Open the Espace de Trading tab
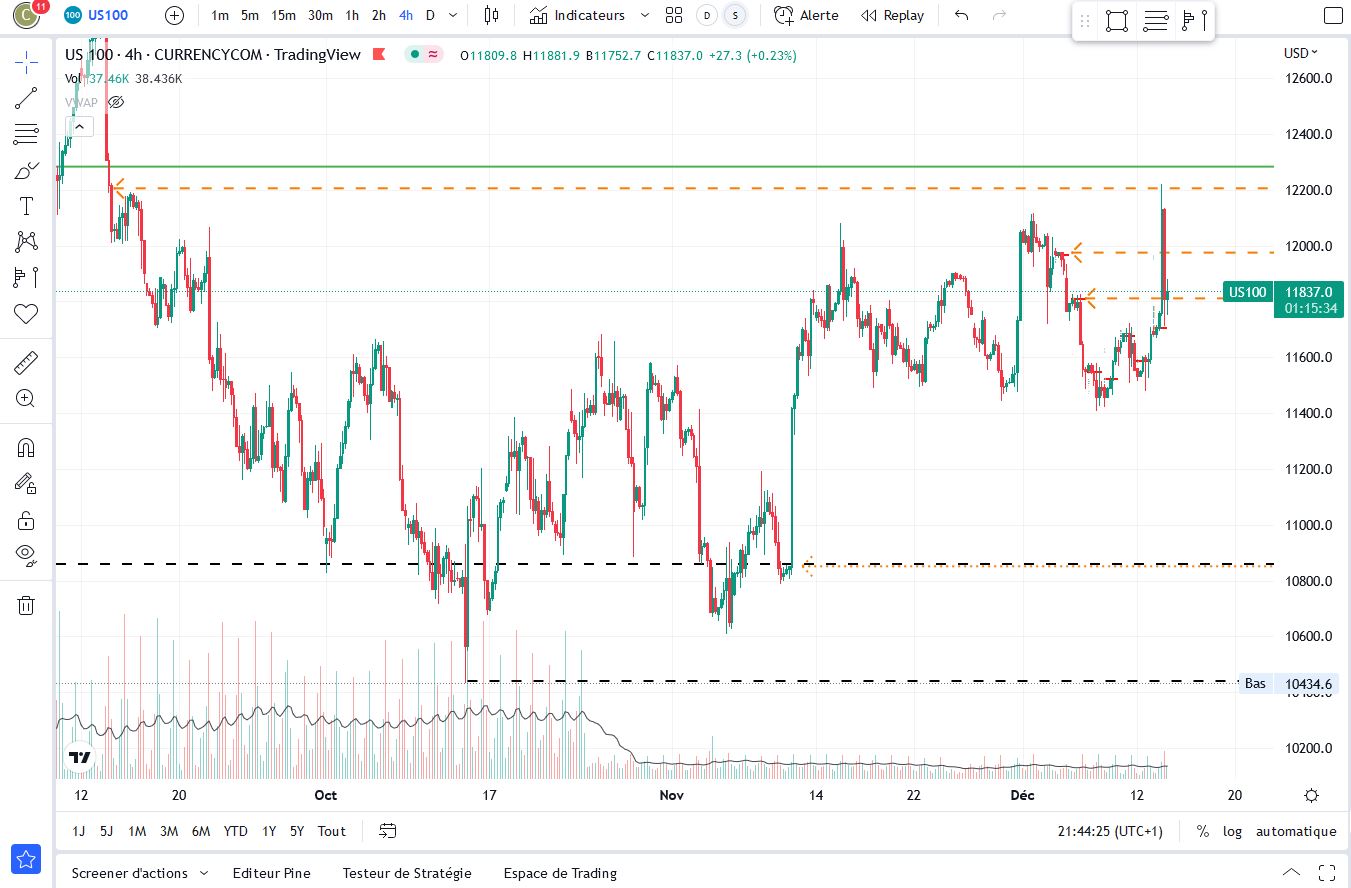 [560, 873]
